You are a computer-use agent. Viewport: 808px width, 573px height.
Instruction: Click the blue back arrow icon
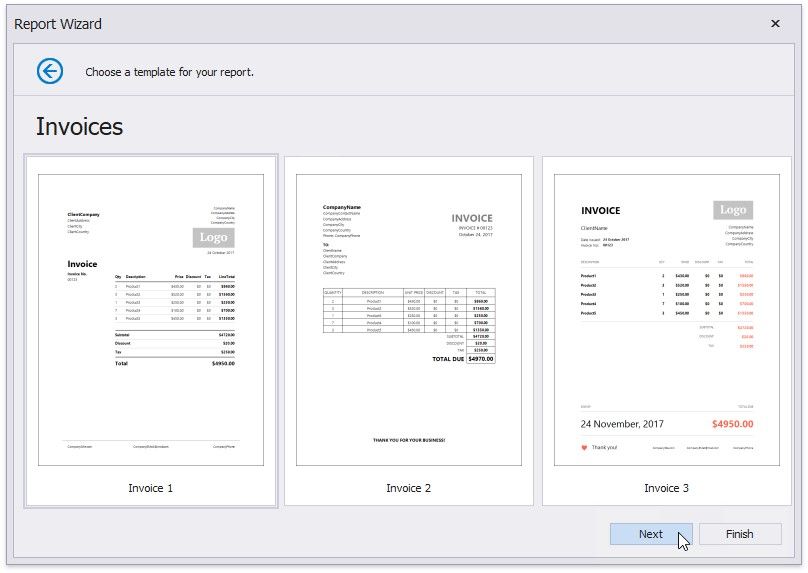(x=49, y=71)
